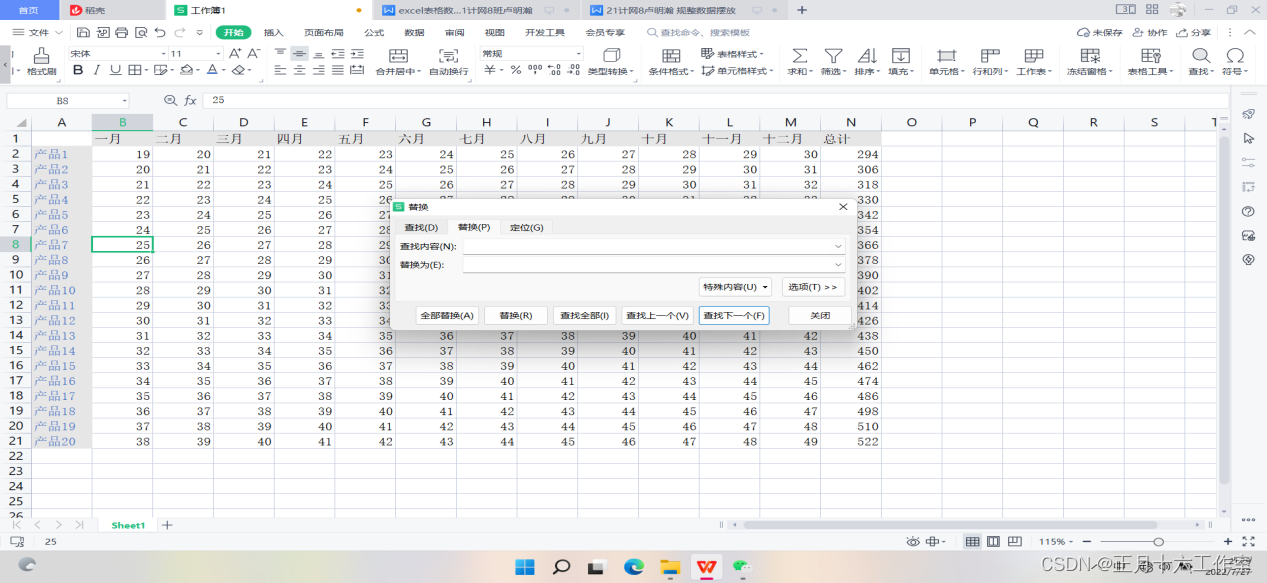Screen dimensions: 1267x583
Task: Toggle Bold formatting
Action: pyautogui.click(x=78, y=70)
